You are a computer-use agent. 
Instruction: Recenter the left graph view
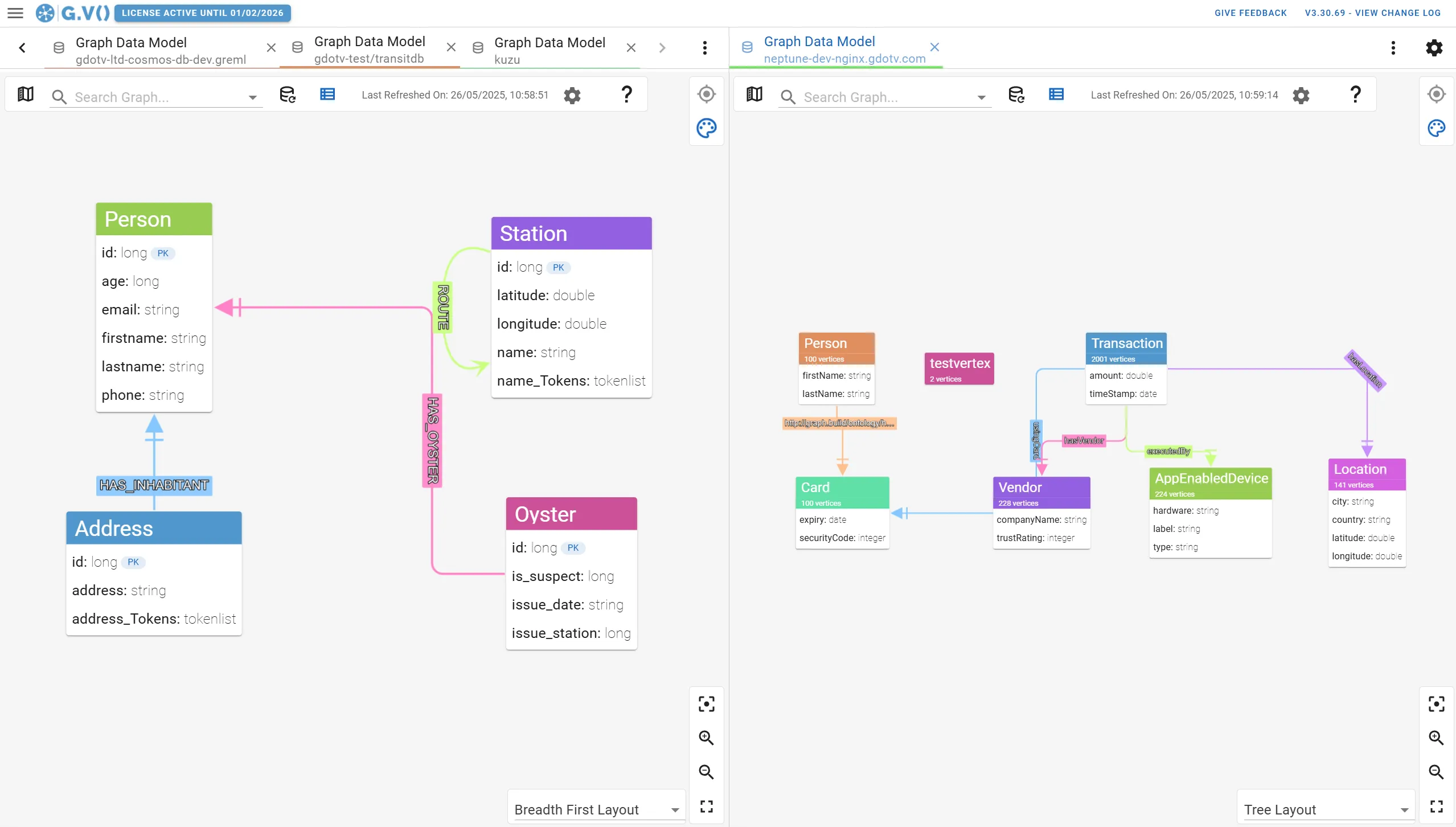click(x=707, y=94)
